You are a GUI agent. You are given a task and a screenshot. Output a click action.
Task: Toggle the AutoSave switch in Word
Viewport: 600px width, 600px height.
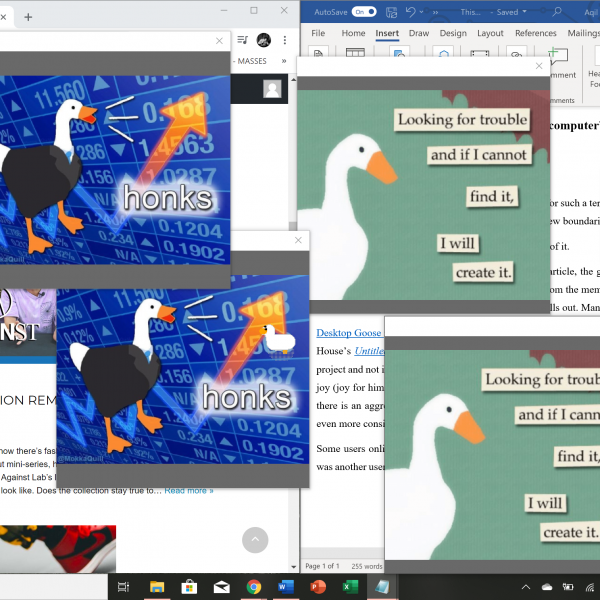click(x=364, y=12)
